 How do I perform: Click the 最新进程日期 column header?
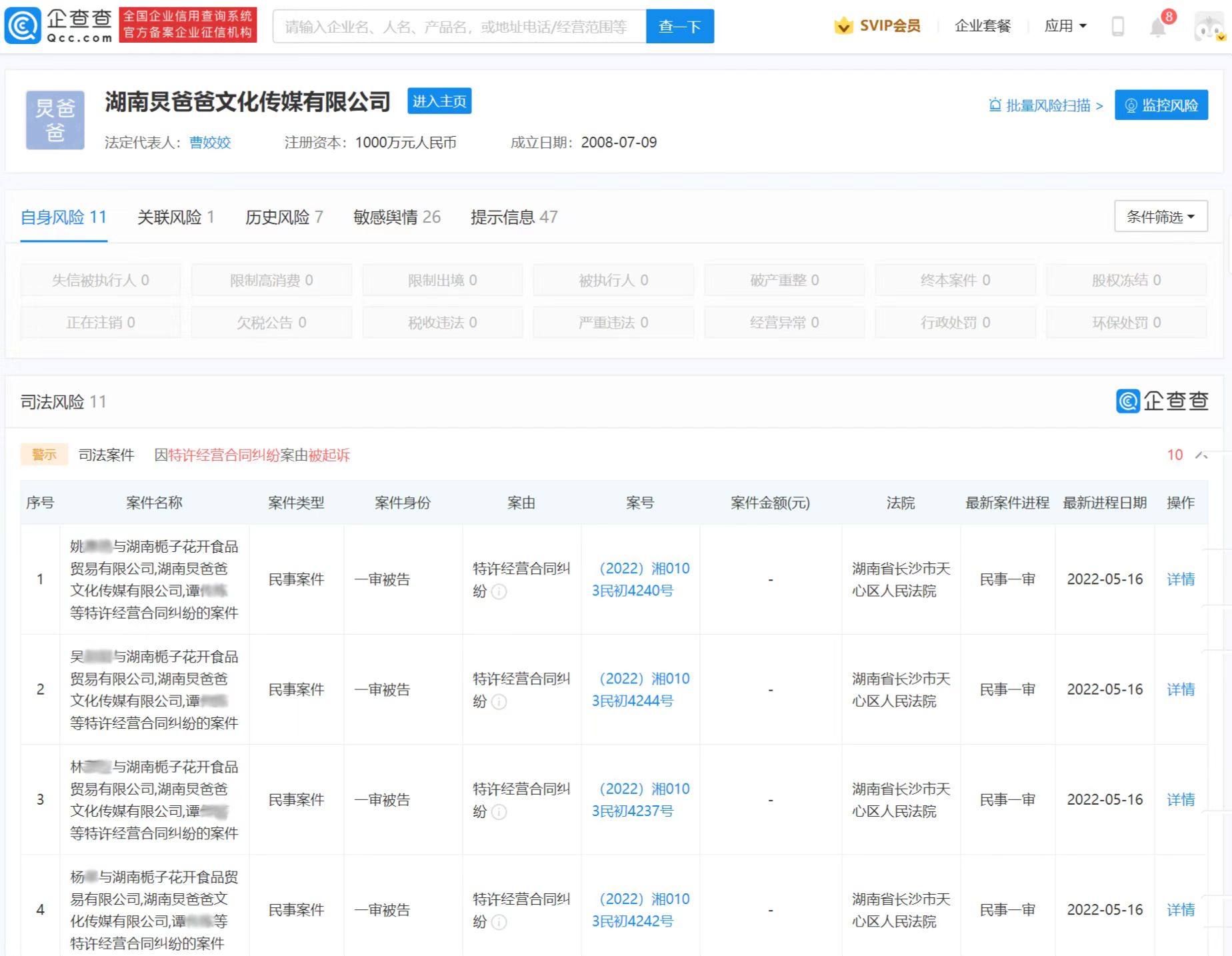1105,503
